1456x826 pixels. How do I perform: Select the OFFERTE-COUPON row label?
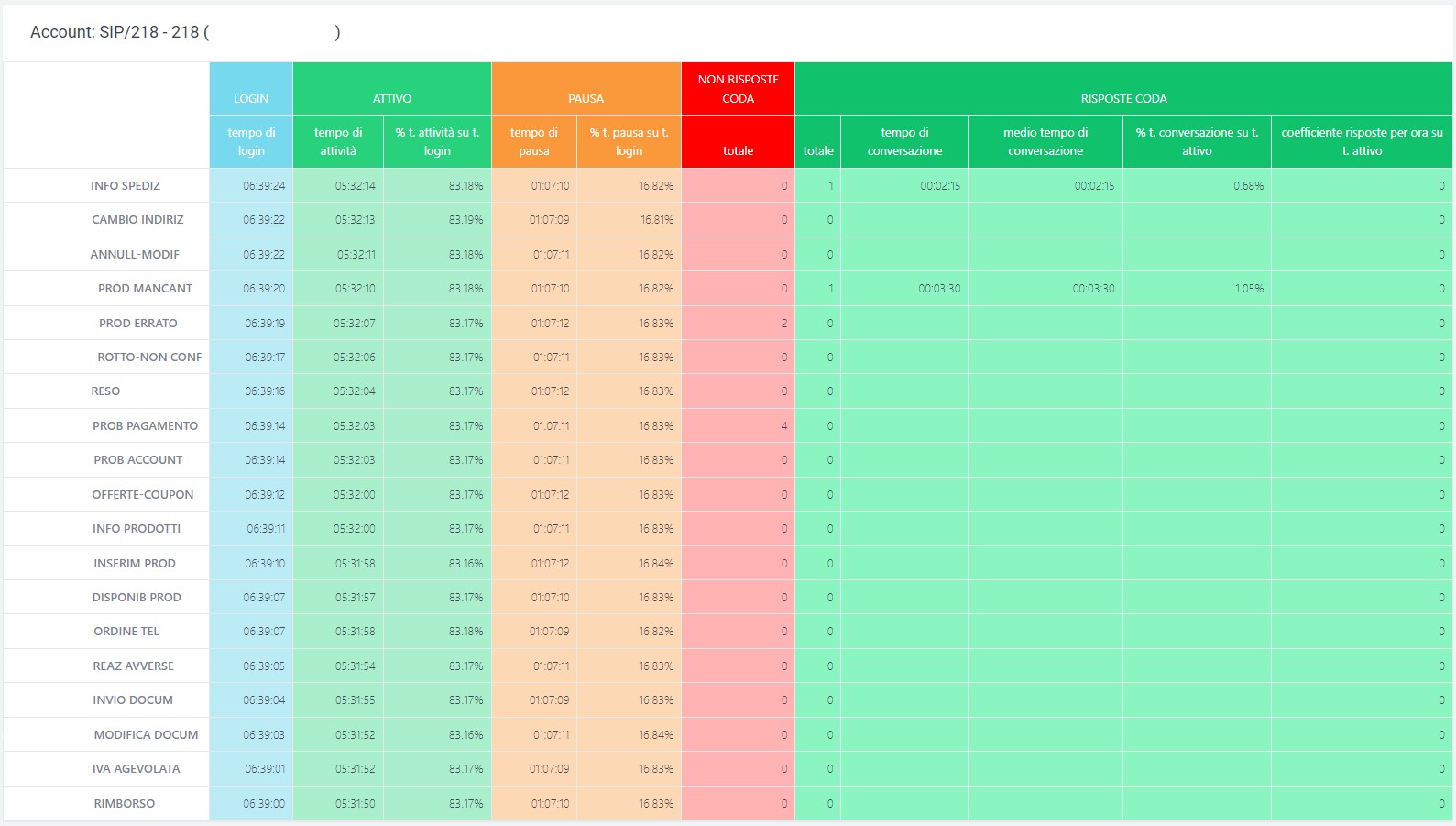(x=143, y=494)
